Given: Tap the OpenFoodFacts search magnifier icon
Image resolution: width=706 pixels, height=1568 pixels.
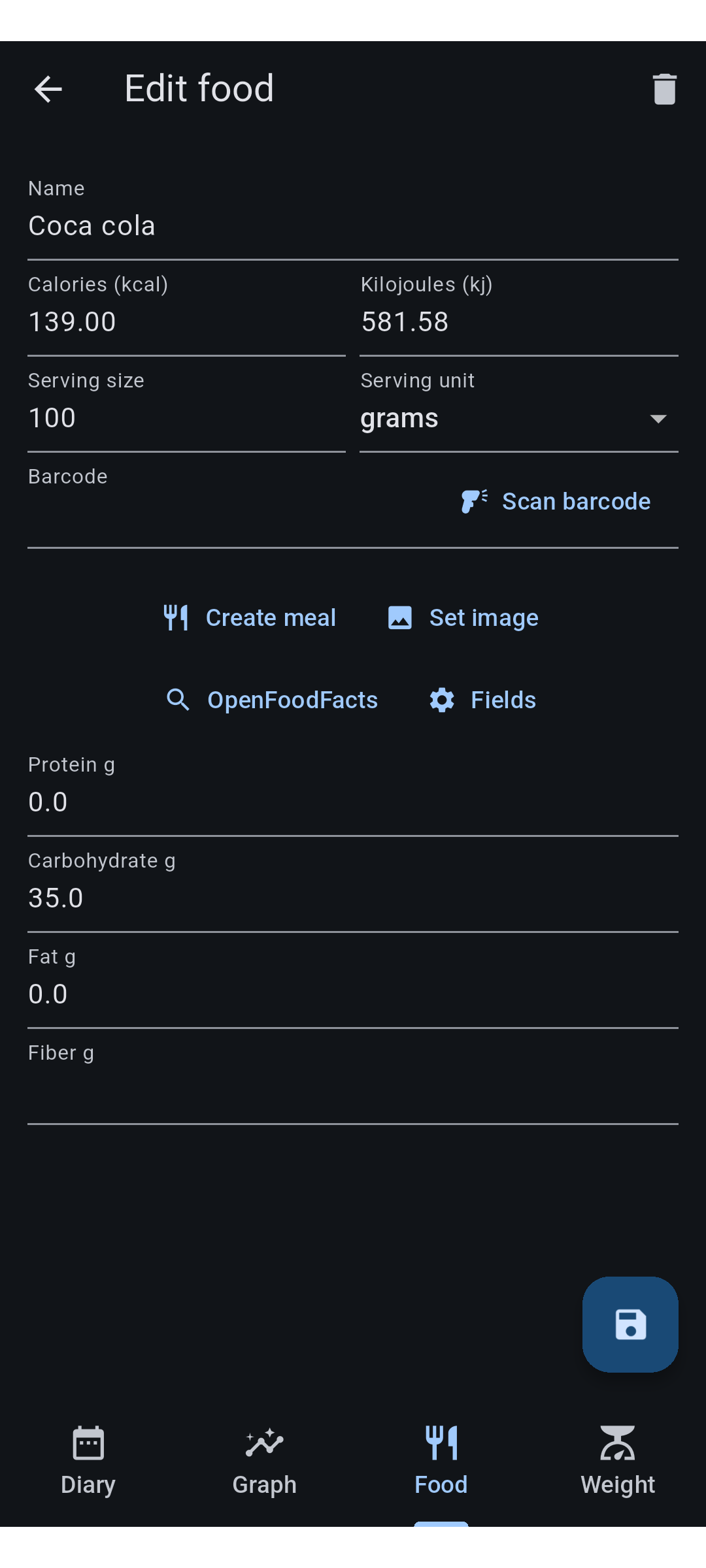Looking at the screenshot, I should pyautogui.click(x=178, y=700).
